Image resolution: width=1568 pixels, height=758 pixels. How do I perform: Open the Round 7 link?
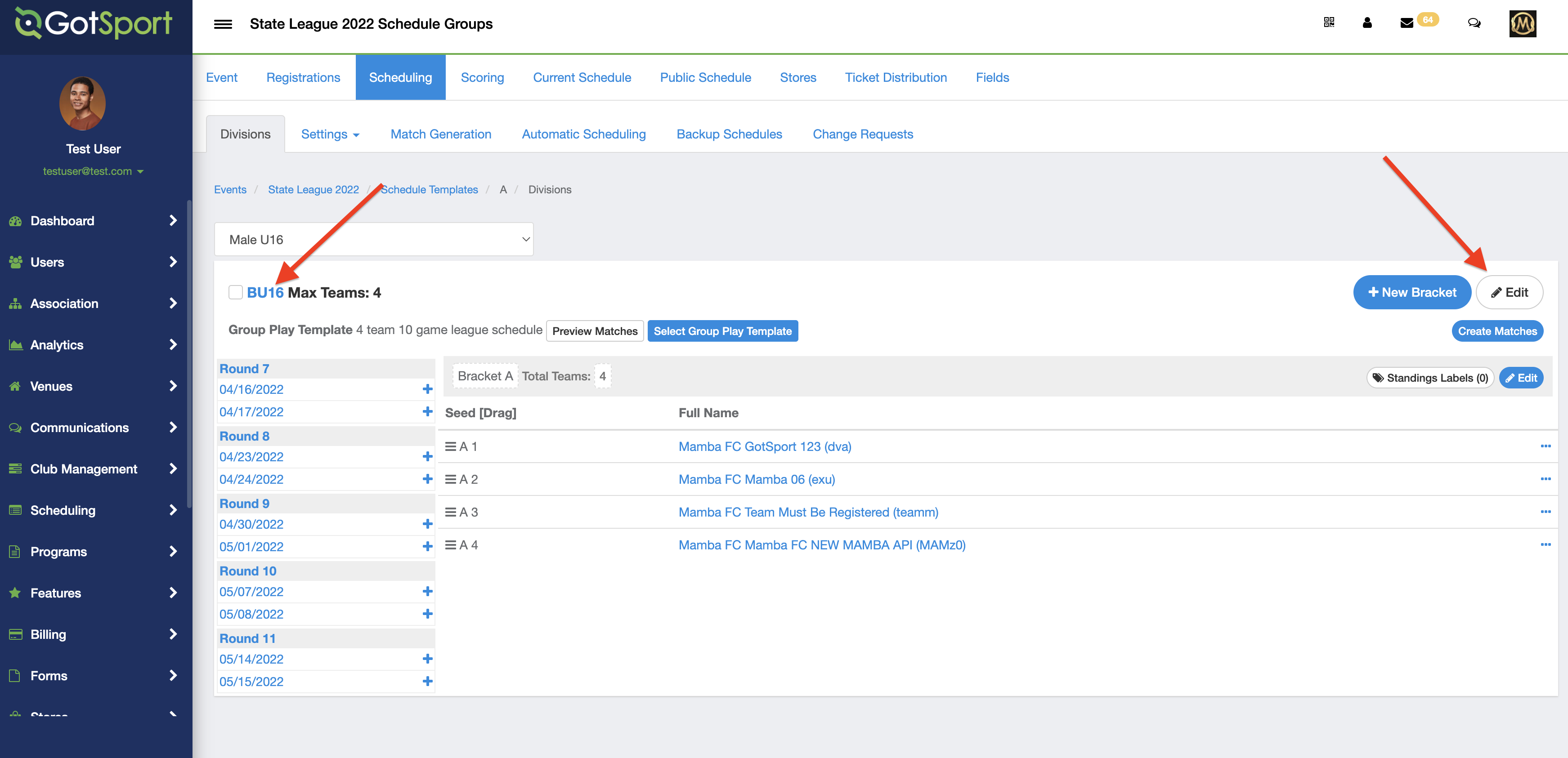(244, 369)
